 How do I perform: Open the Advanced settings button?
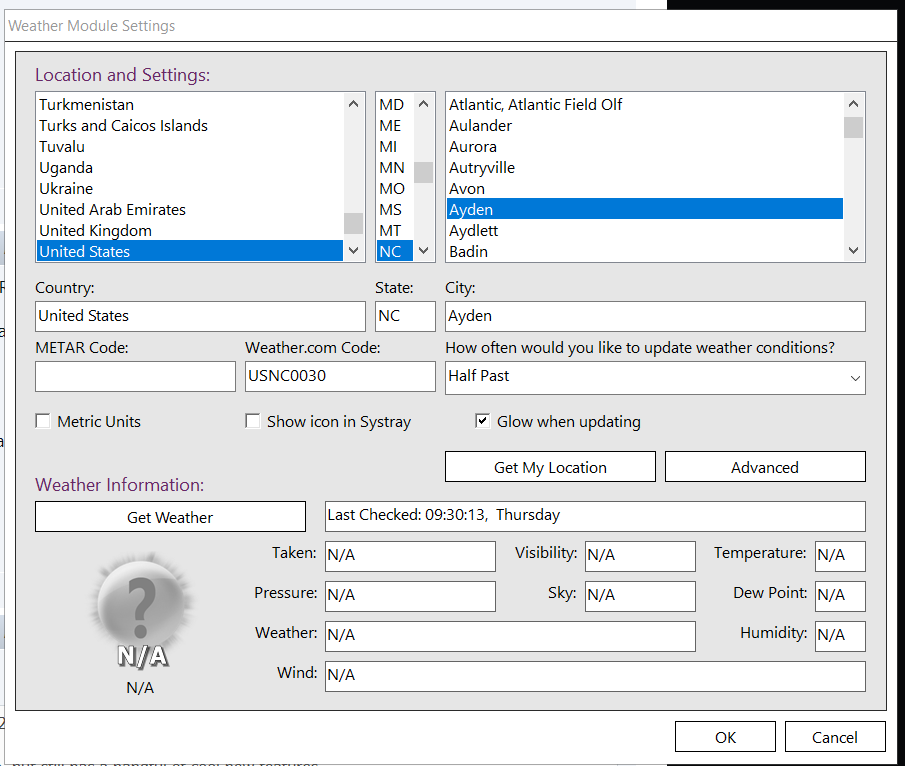coord(764,467)
